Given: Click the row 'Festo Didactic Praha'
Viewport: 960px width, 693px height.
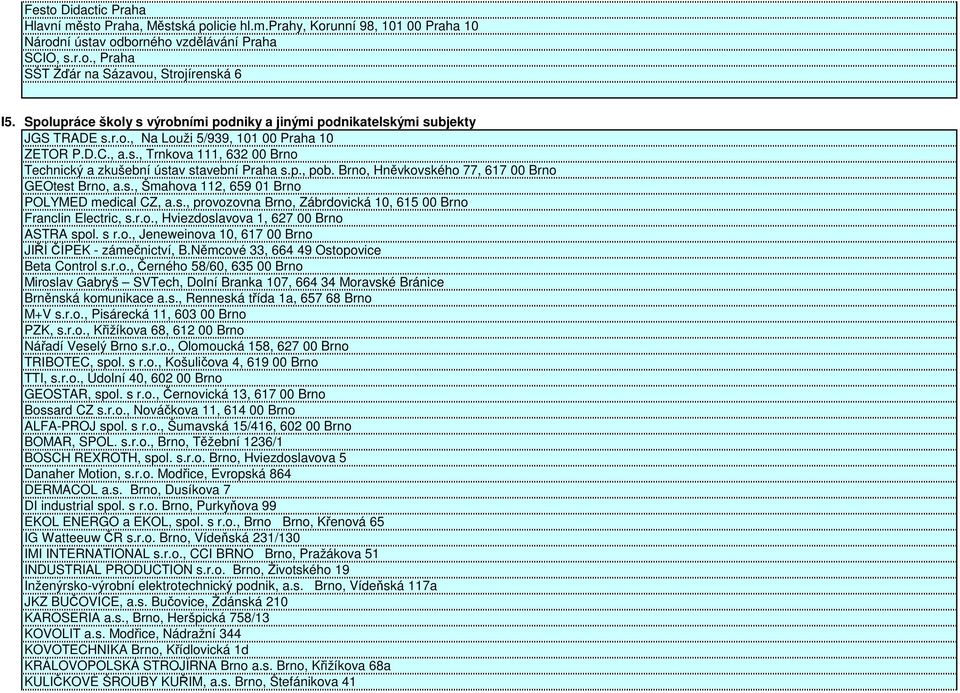Looking at the screenshot, I should (489, 10).
